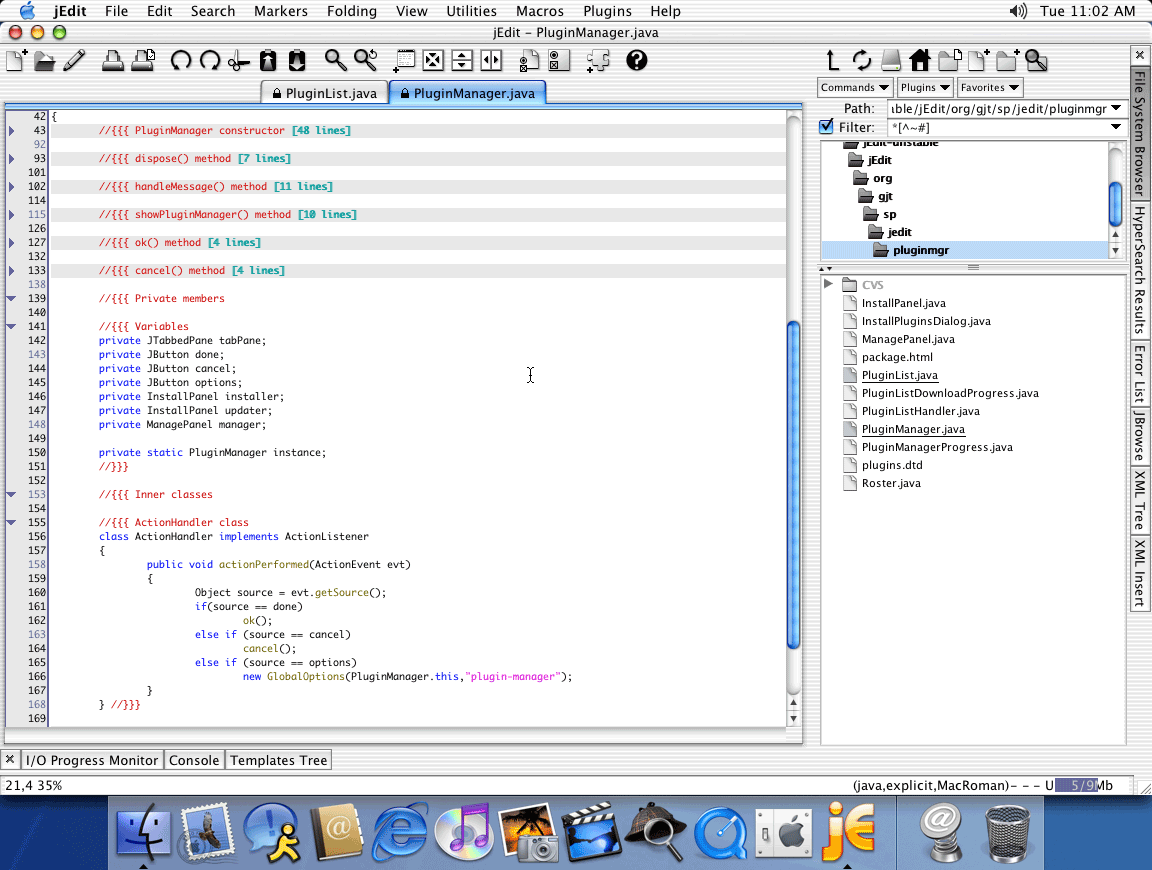
Task: Click the Console button
Action: click(x=194, y=760)
